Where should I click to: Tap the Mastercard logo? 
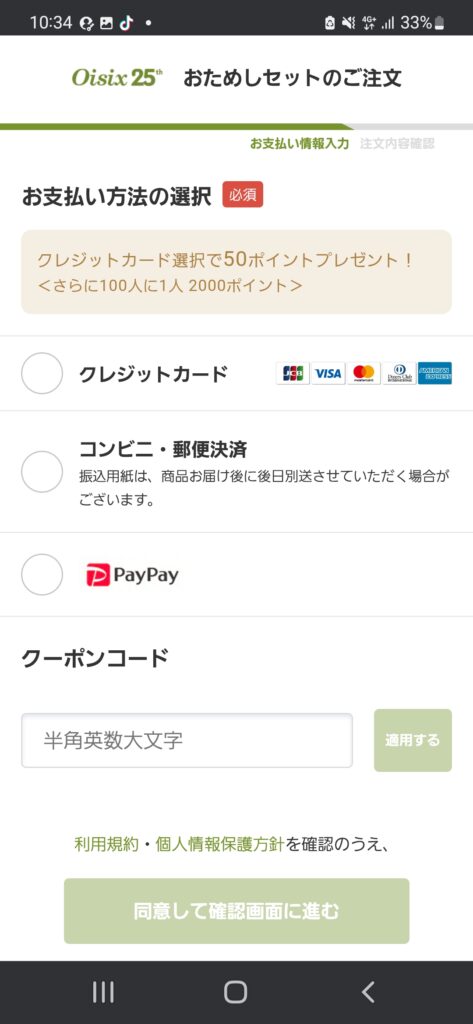pyautogui.click(x=363, y=373)
